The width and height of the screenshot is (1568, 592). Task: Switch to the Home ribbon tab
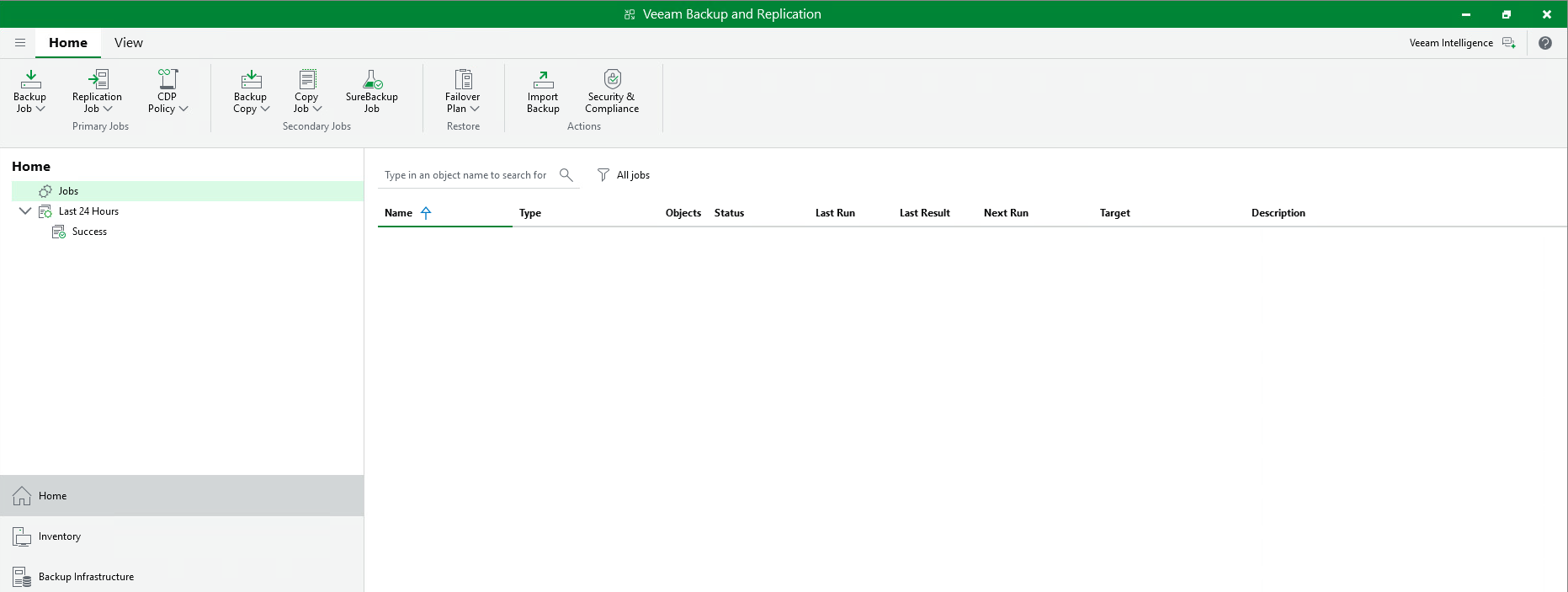tap(68, 43)
